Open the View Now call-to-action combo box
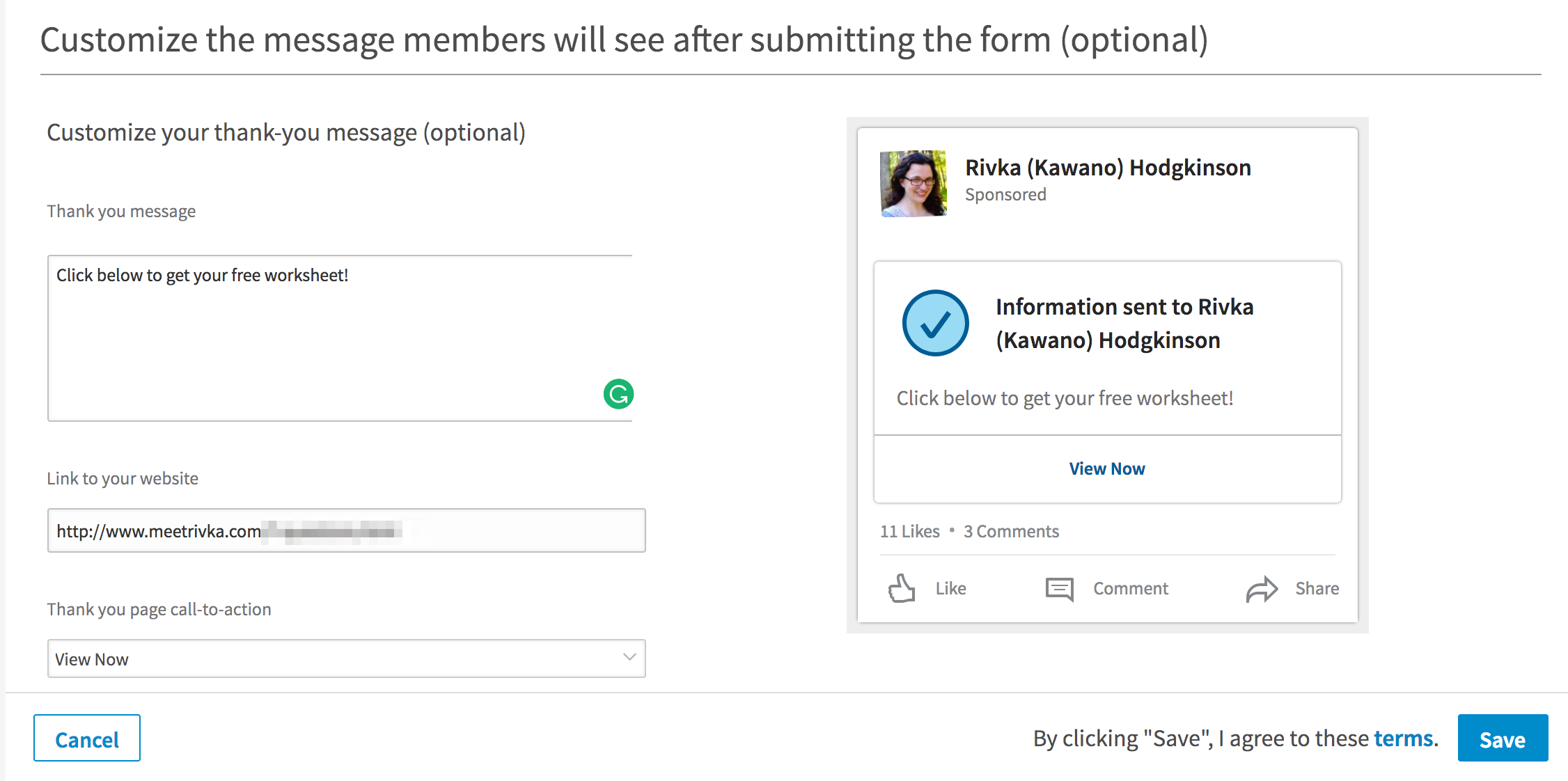 (x=347, y=658)
